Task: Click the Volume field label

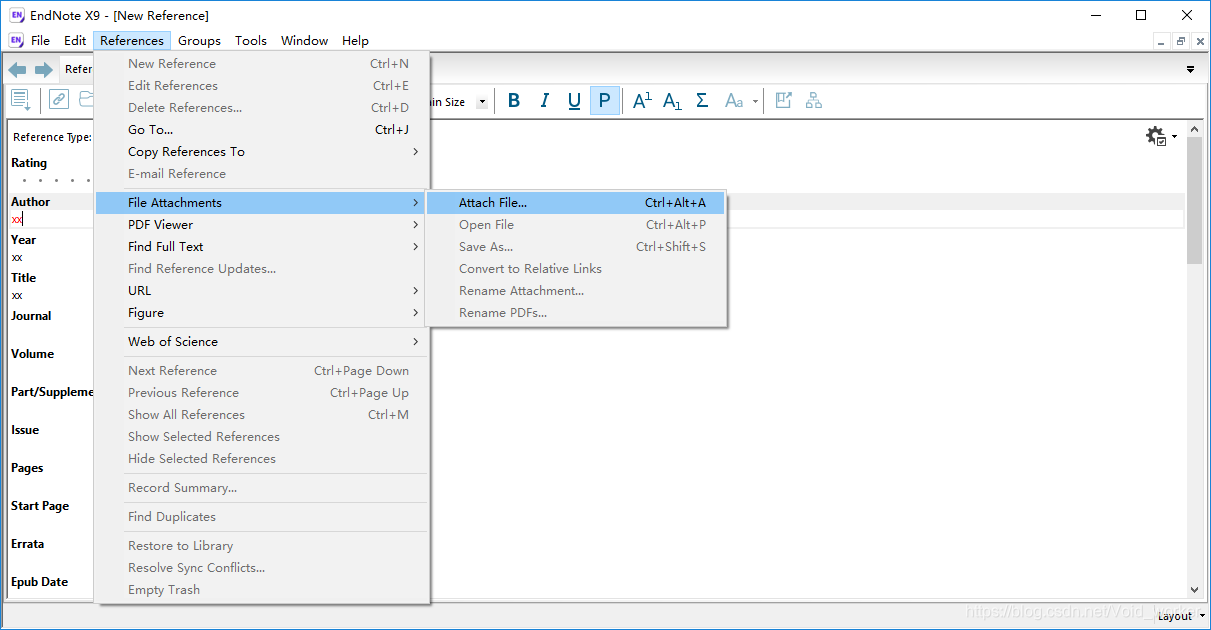Action: click(x=32, y=354)
